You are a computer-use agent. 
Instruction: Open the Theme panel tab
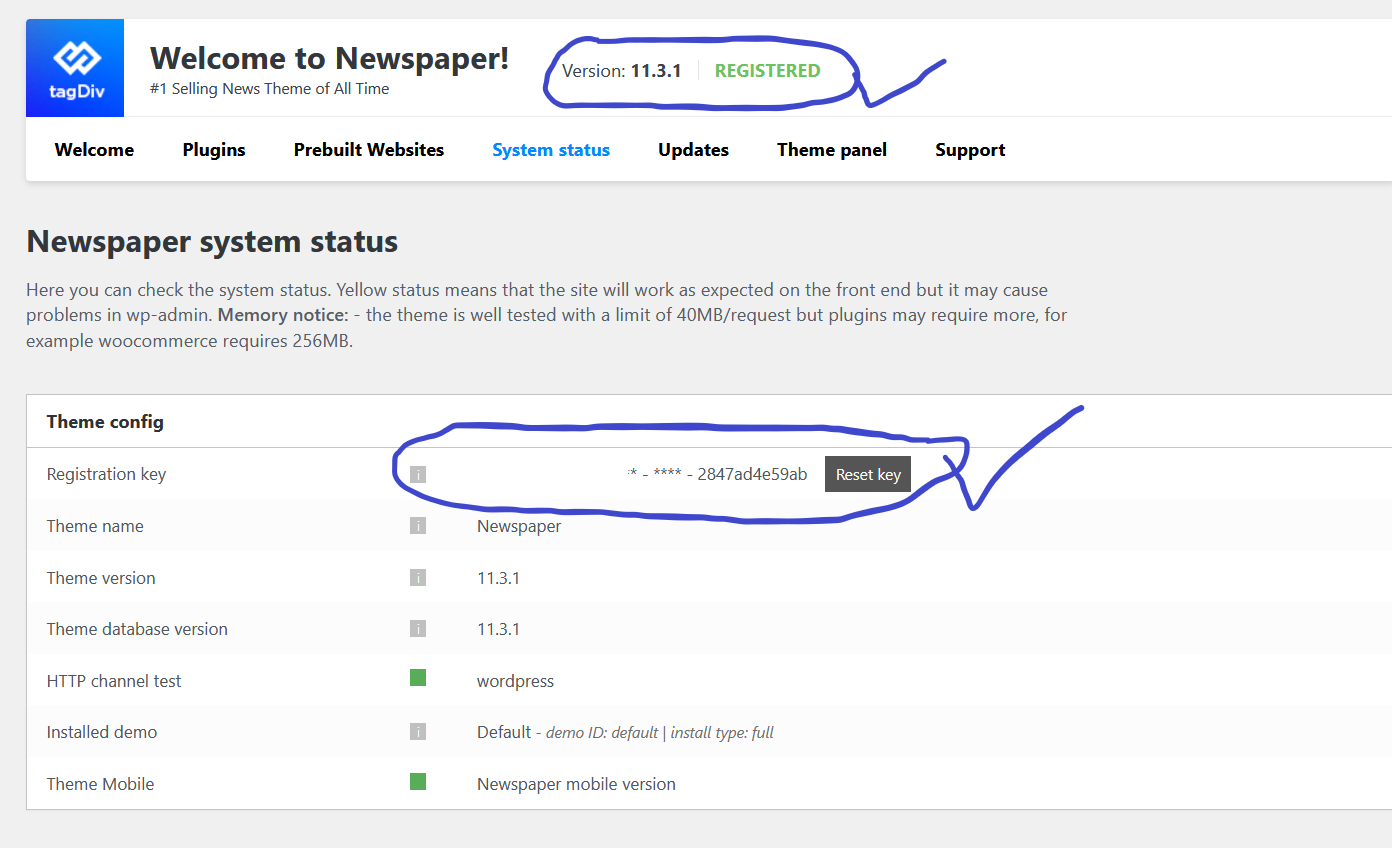pos(832,150)
